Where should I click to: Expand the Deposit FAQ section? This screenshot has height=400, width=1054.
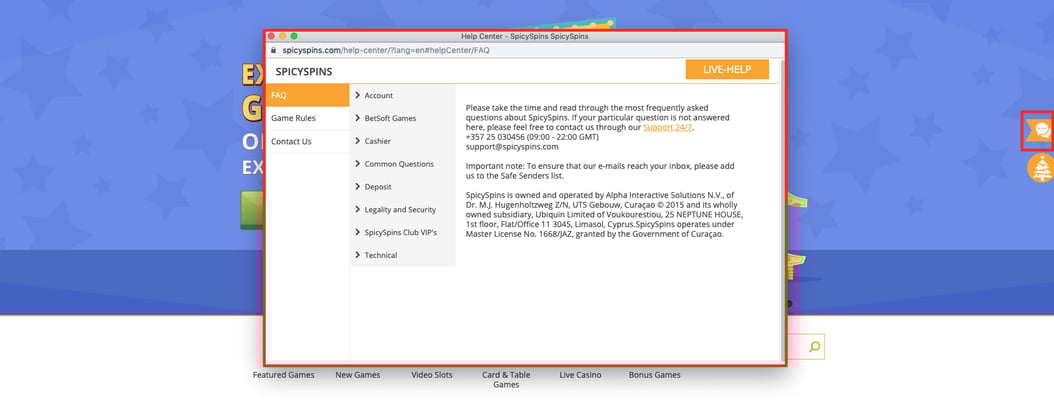click(x=403, y=187)
